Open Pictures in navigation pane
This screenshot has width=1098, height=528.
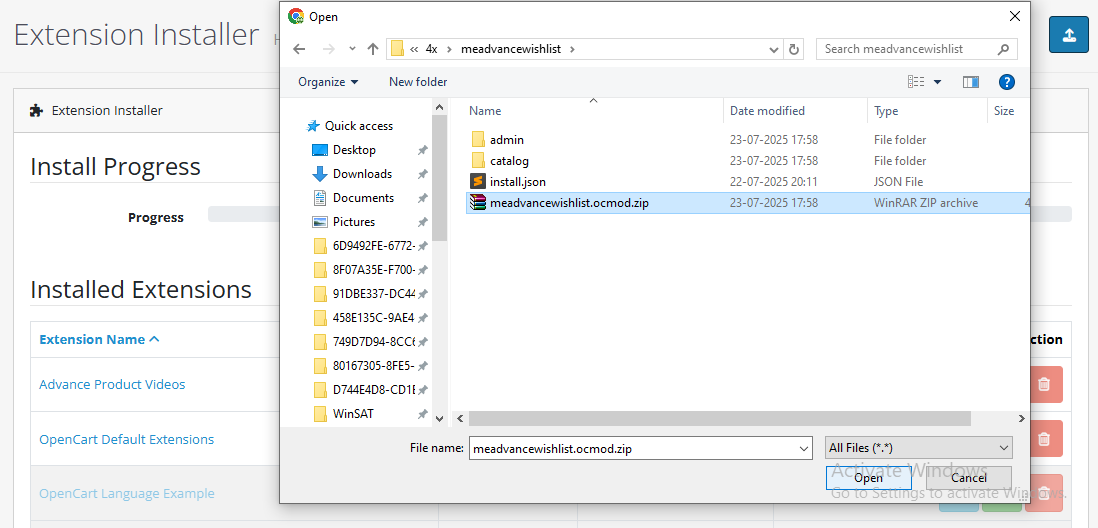[354, 221]
